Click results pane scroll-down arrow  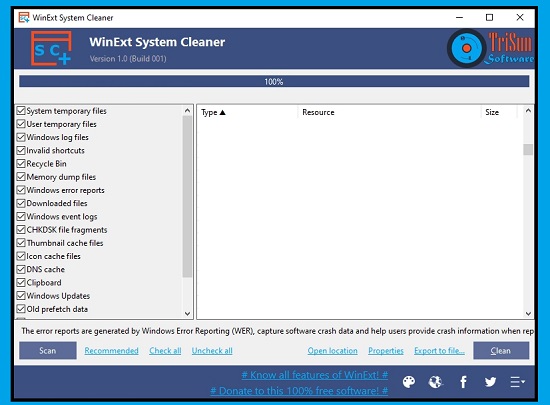(528, 313)
